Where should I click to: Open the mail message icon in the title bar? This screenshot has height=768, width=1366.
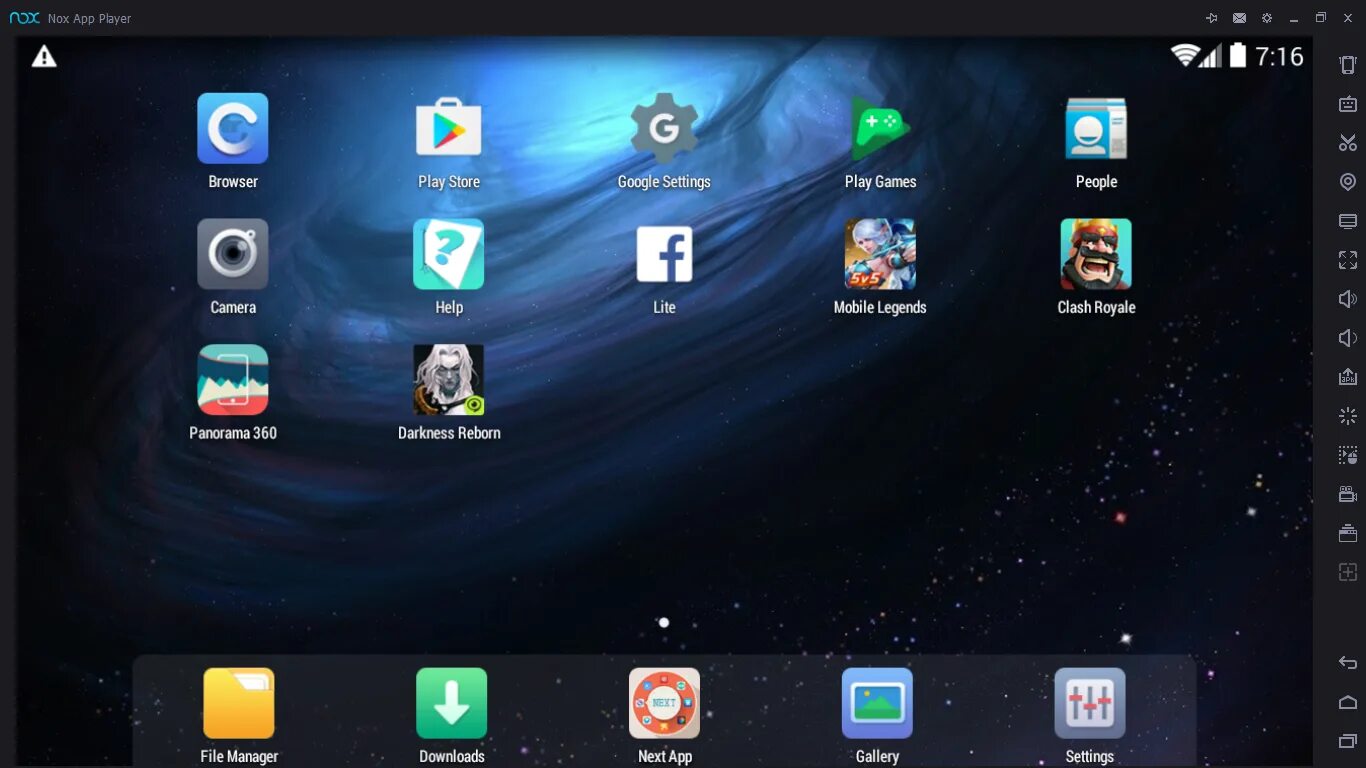click(1239, 18)
